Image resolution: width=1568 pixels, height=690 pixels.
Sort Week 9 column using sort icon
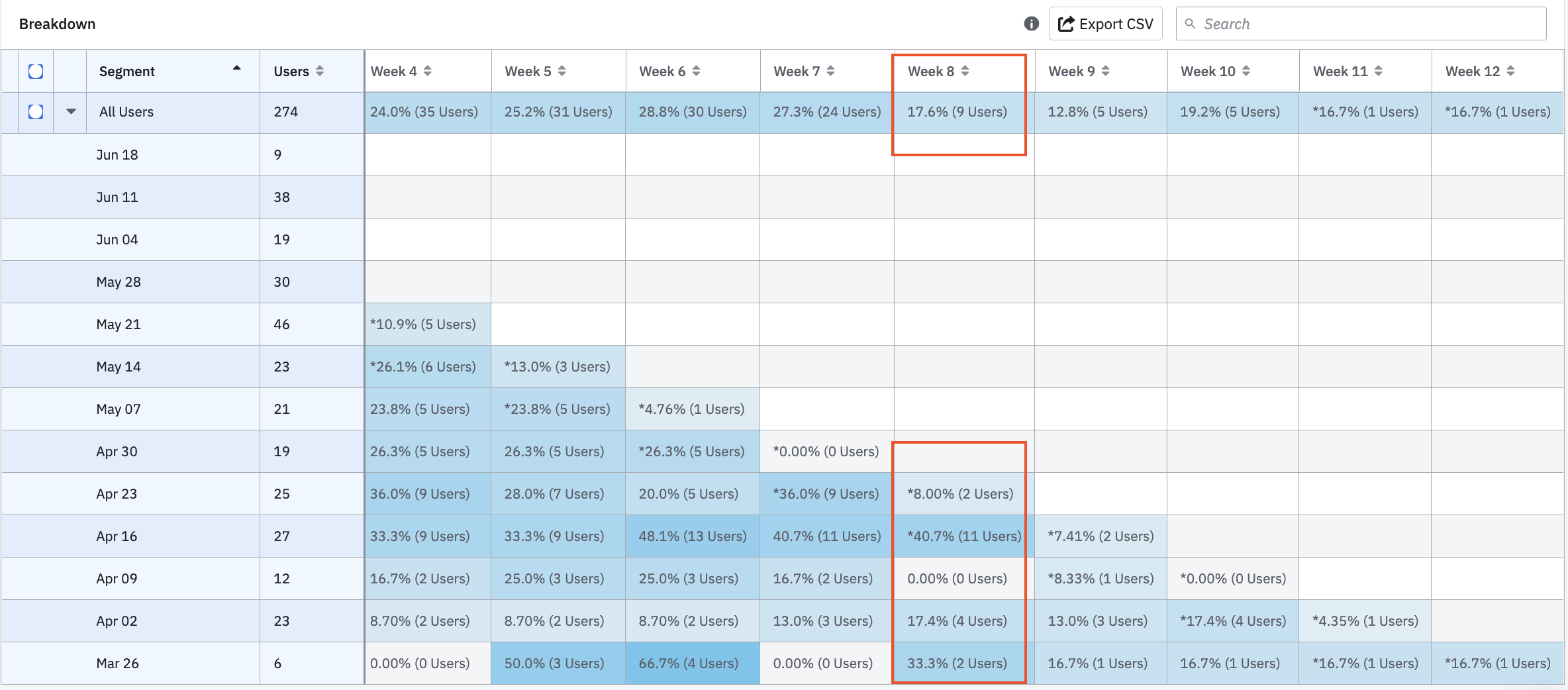coord(1106,71)
